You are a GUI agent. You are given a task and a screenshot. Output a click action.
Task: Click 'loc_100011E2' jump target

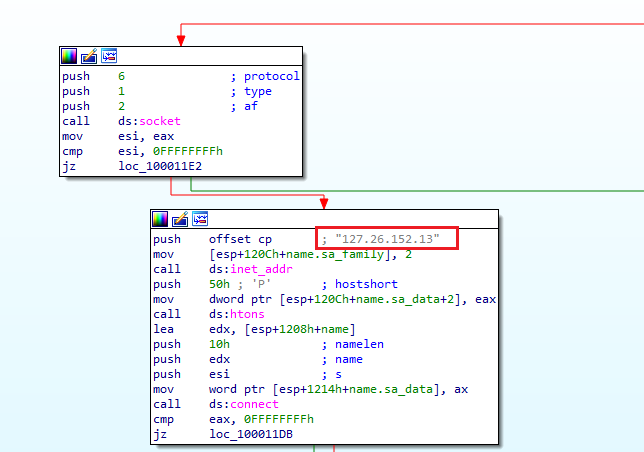click(160, 166)
